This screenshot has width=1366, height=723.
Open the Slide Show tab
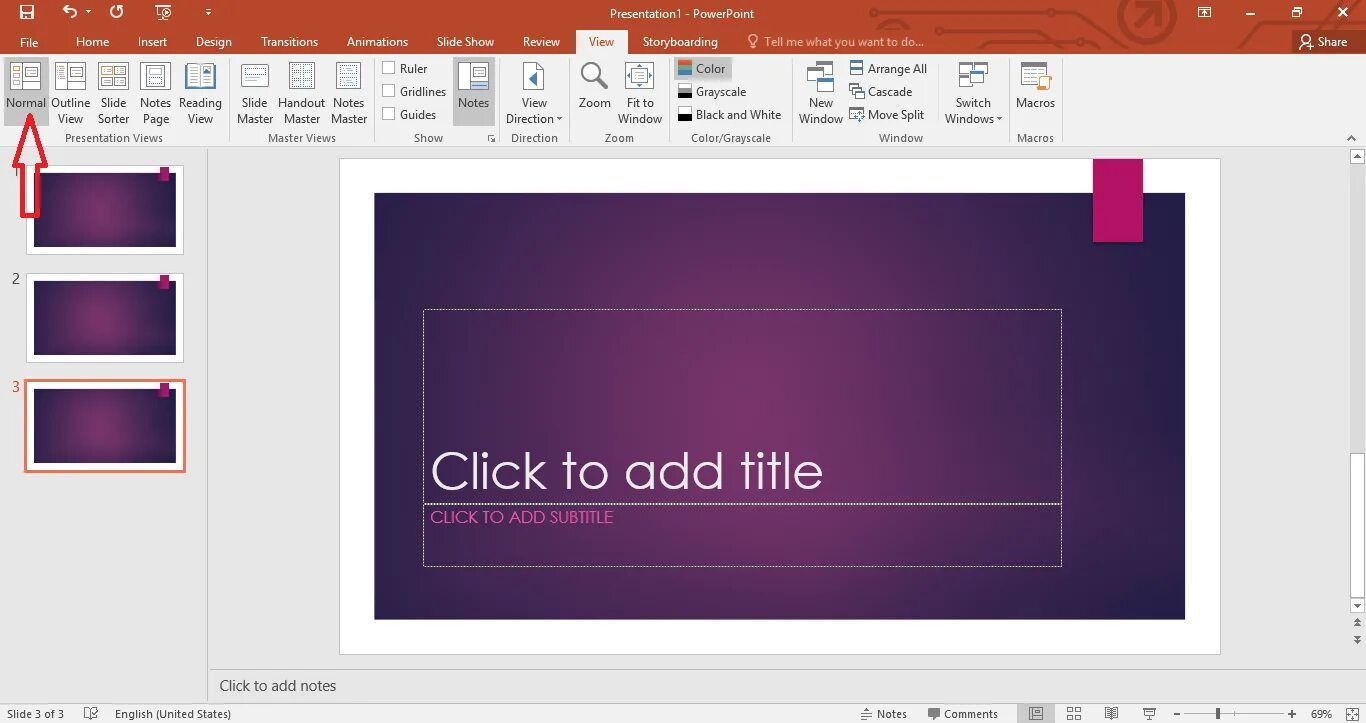(465, 42)
